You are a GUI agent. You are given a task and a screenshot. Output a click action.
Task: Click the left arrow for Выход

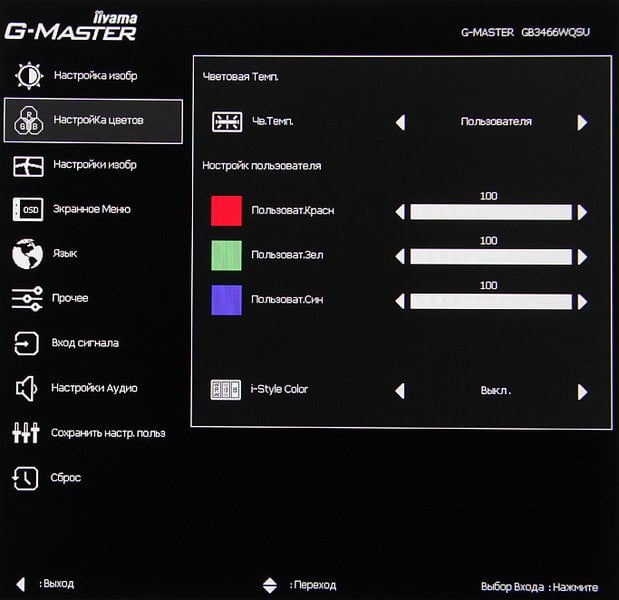click(21, 584)
